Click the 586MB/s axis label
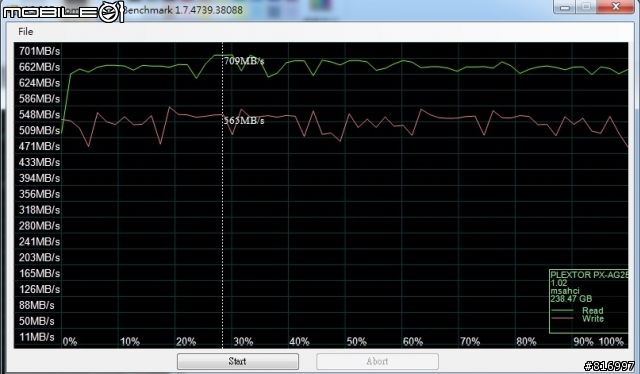 (39, 99)
